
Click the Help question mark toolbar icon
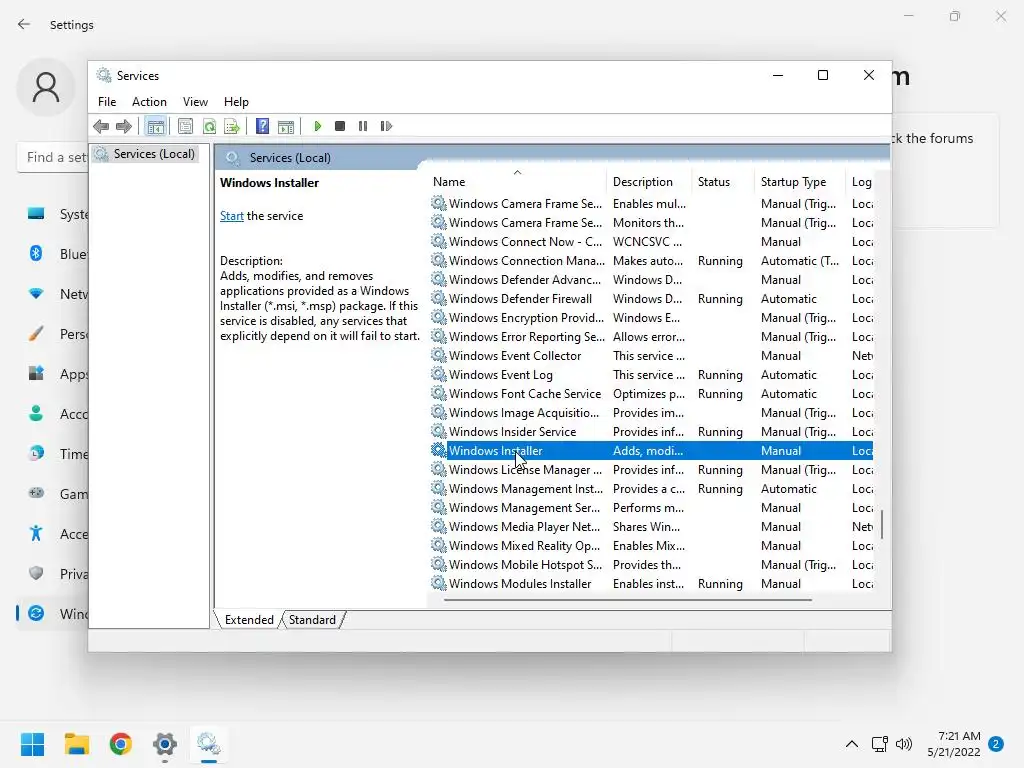(263, 126)
